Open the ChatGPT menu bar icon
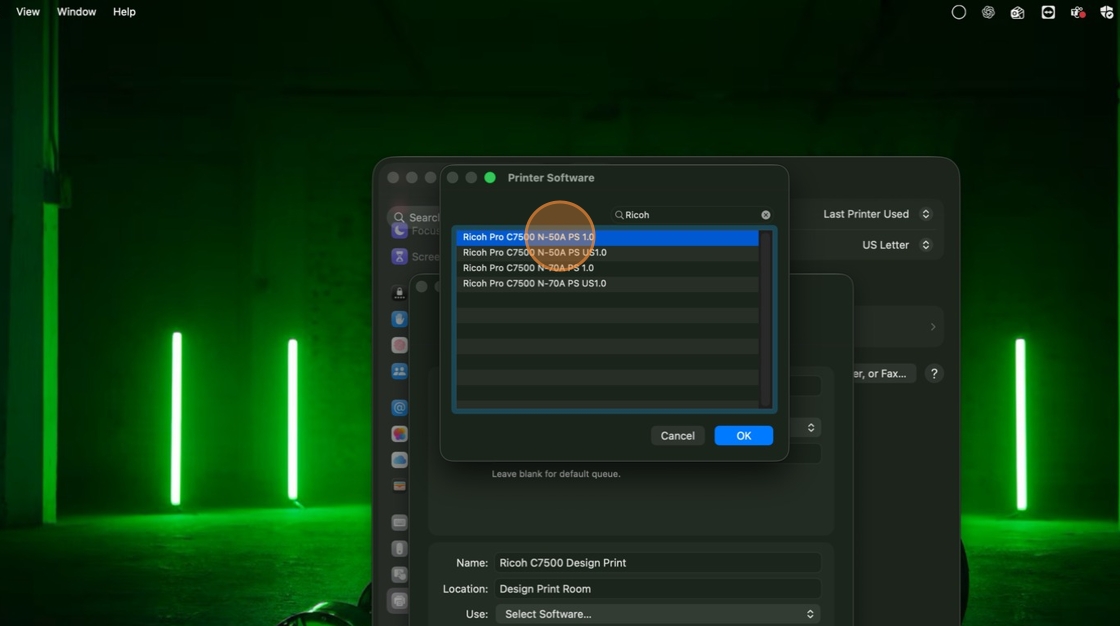The height and width of the screenshot is (626, 1120). (x=988, y=12)
